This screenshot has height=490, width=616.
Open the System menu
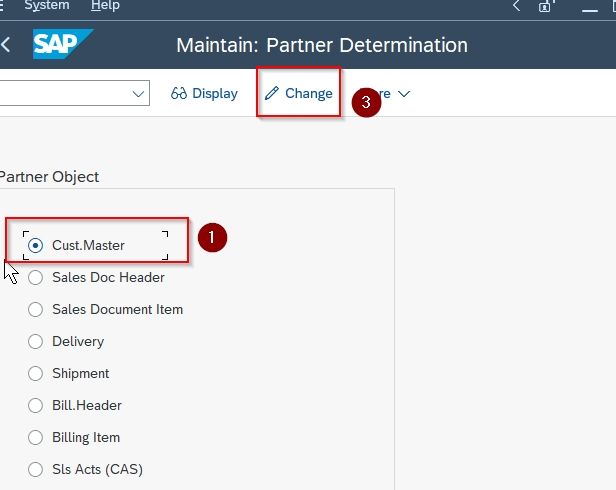[x=47, y=6]
